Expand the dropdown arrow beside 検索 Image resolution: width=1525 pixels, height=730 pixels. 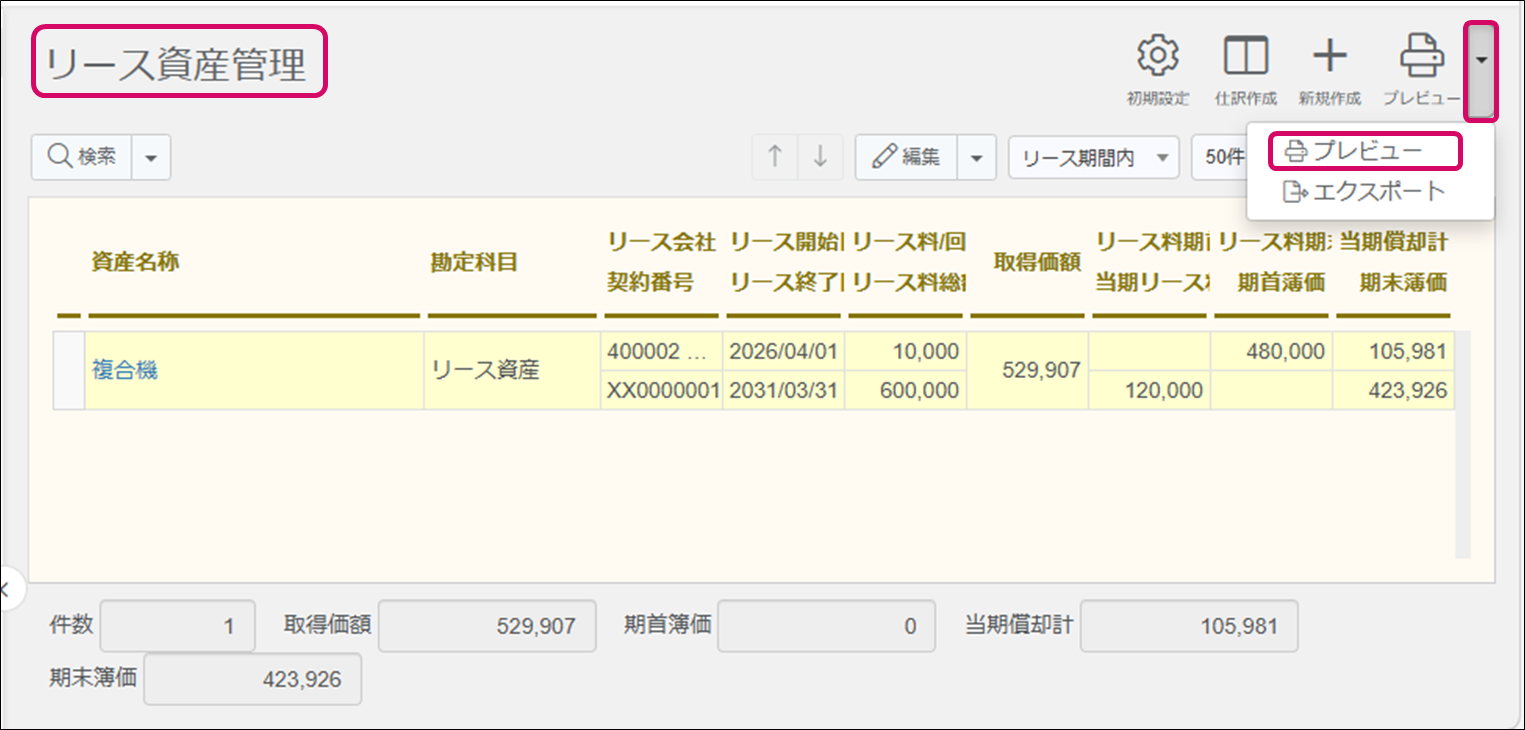point(151,158)
